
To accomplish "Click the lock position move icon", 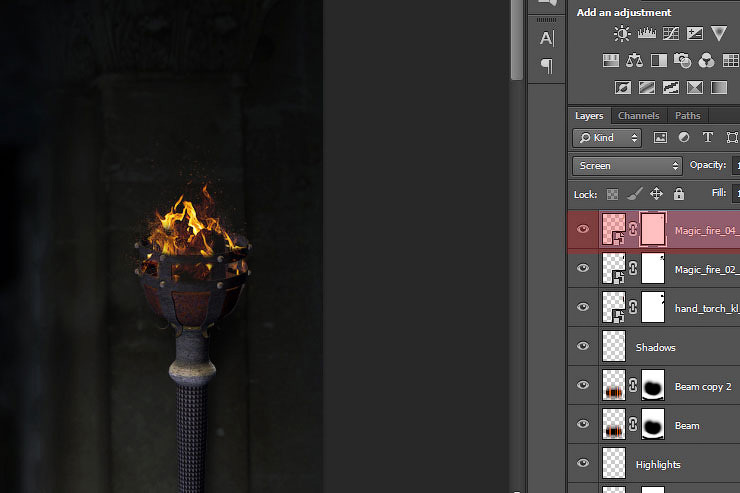I will tap(657, 194).
